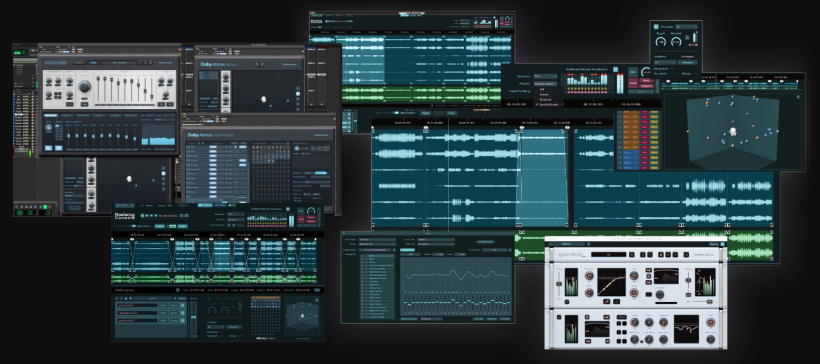
Task: Click the headphones icon in Mastering Console transport
Action: (x=187, y=215)
